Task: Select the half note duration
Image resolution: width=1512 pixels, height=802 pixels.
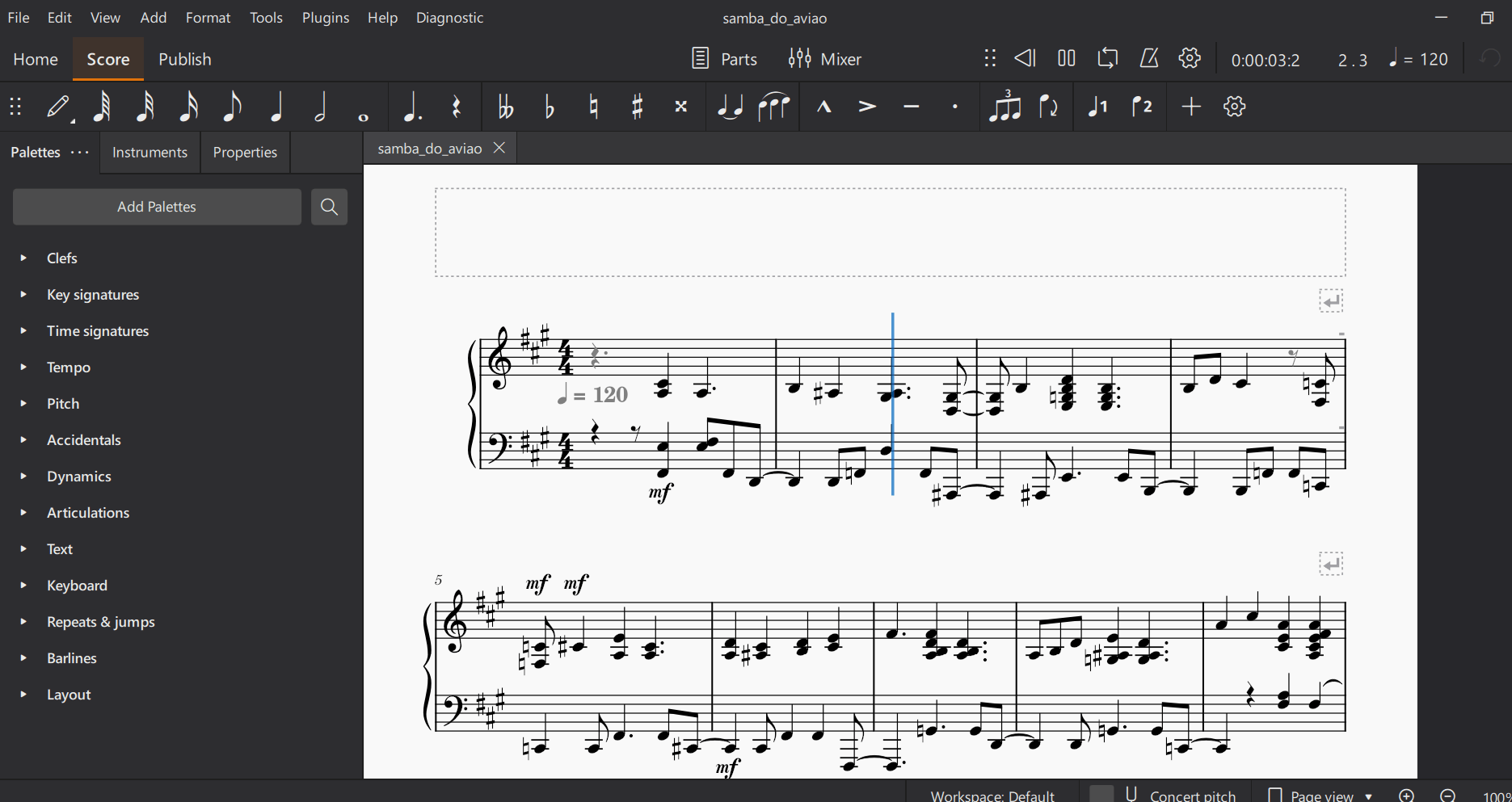Action: click(x=320, y=107)
